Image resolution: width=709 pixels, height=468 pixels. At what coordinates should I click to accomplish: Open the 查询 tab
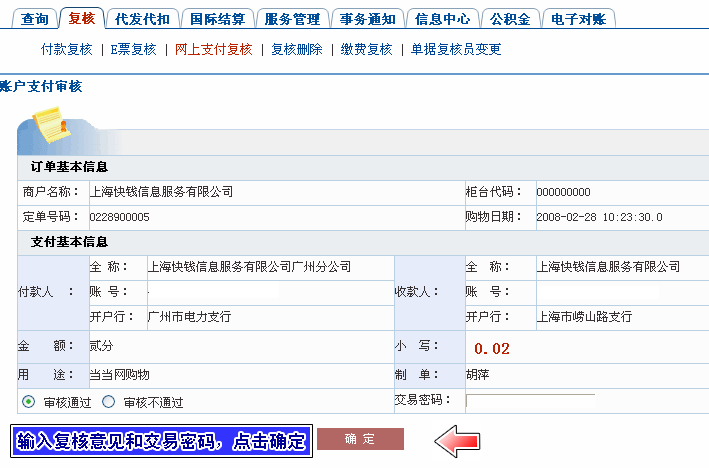pos(35,19)
